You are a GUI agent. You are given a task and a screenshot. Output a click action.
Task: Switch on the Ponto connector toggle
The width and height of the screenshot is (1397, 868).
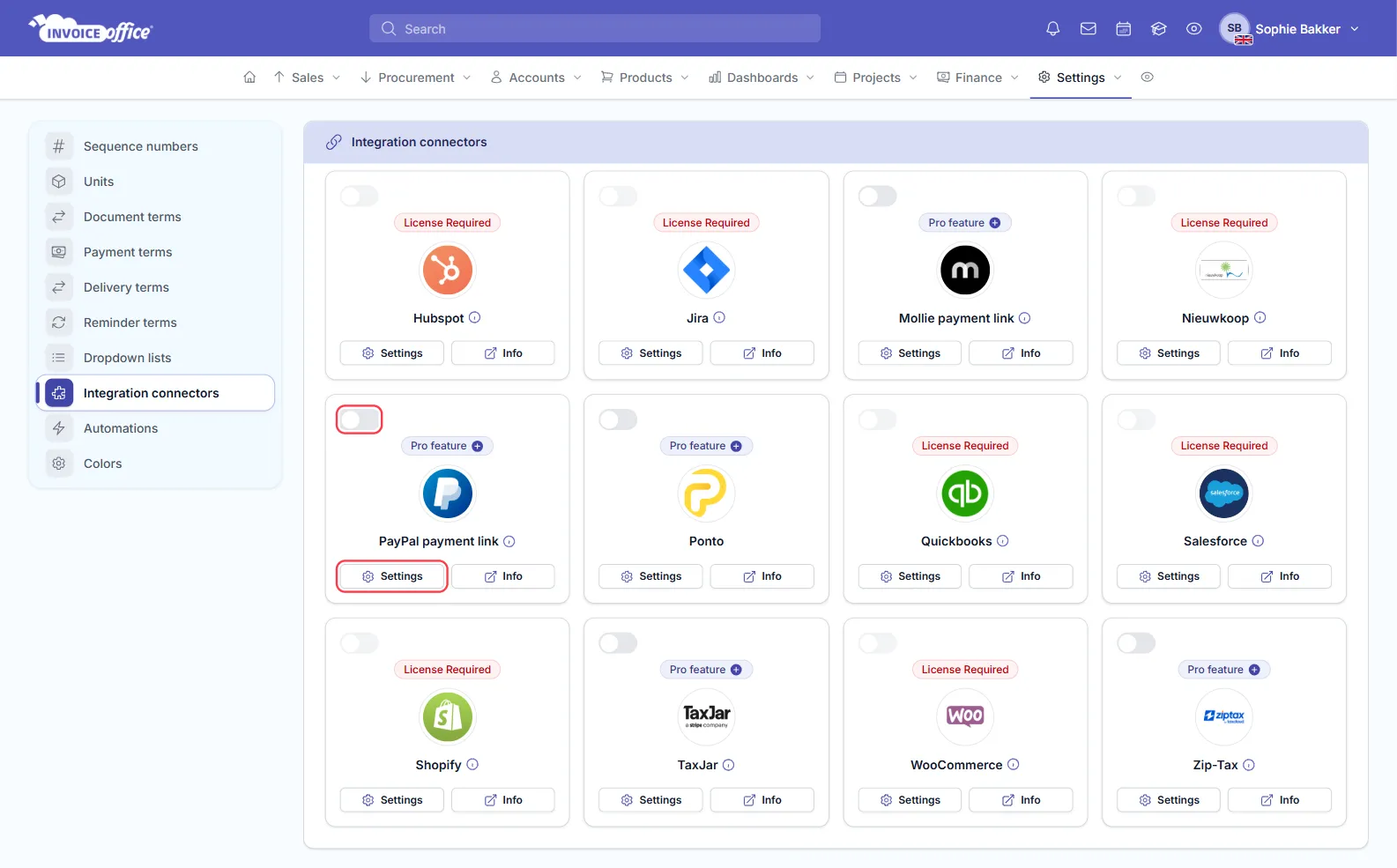pos(618,419)
